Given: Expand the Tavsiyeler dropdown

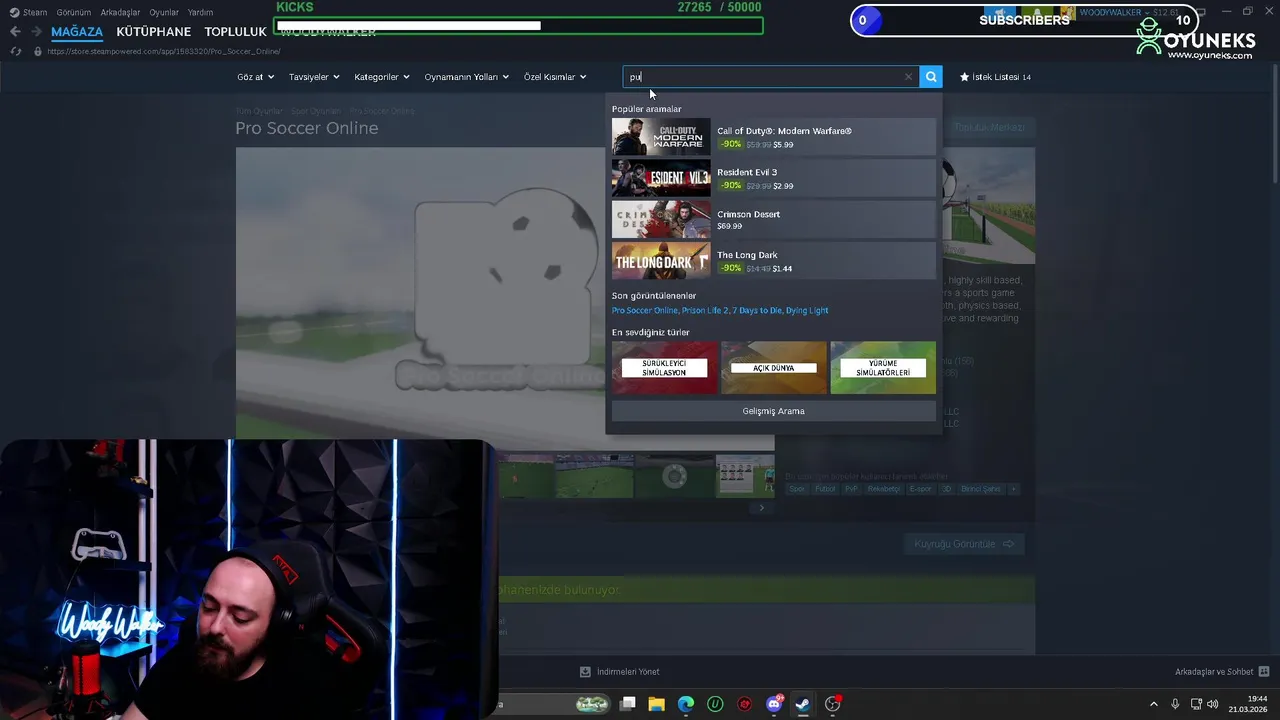Looking at the screenshot, I should click(x=314, y=77).
